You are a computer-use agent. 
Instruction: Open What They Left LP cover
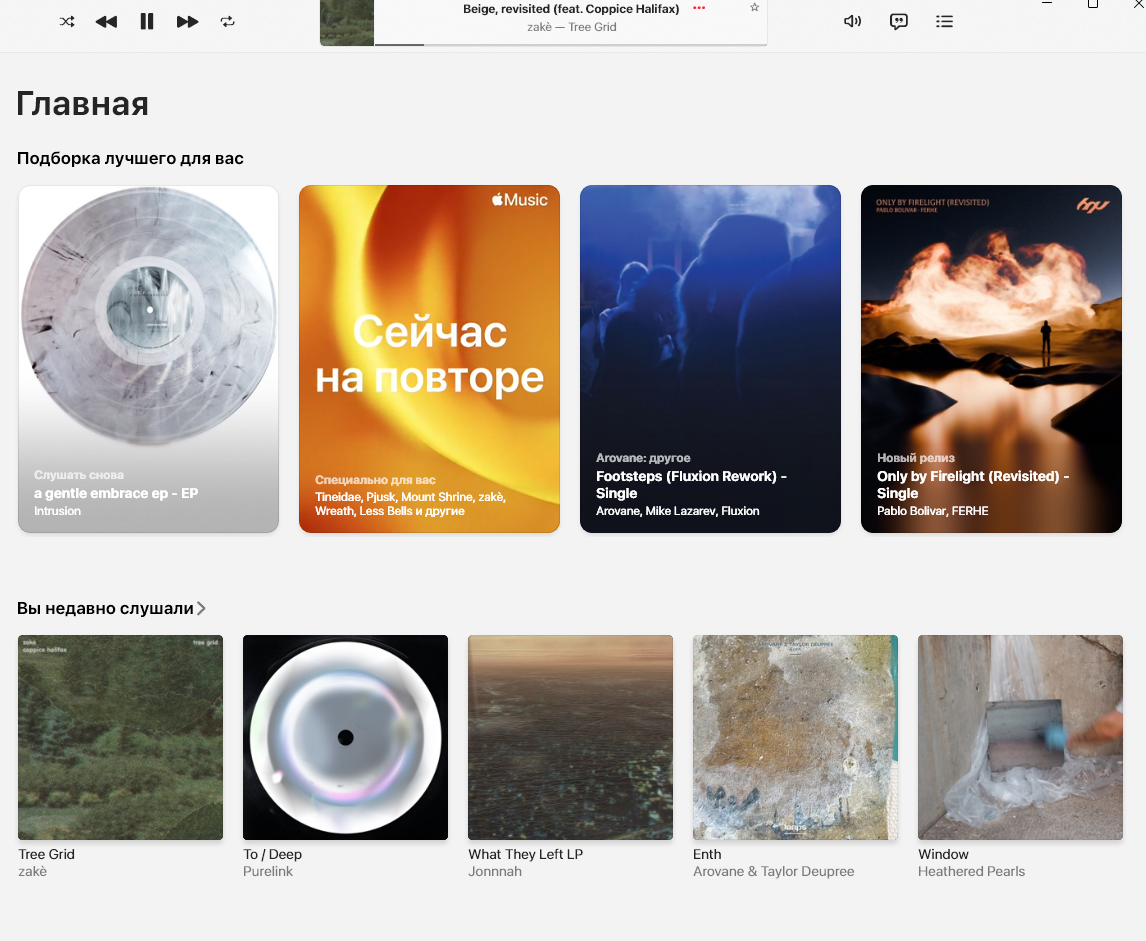570,737
